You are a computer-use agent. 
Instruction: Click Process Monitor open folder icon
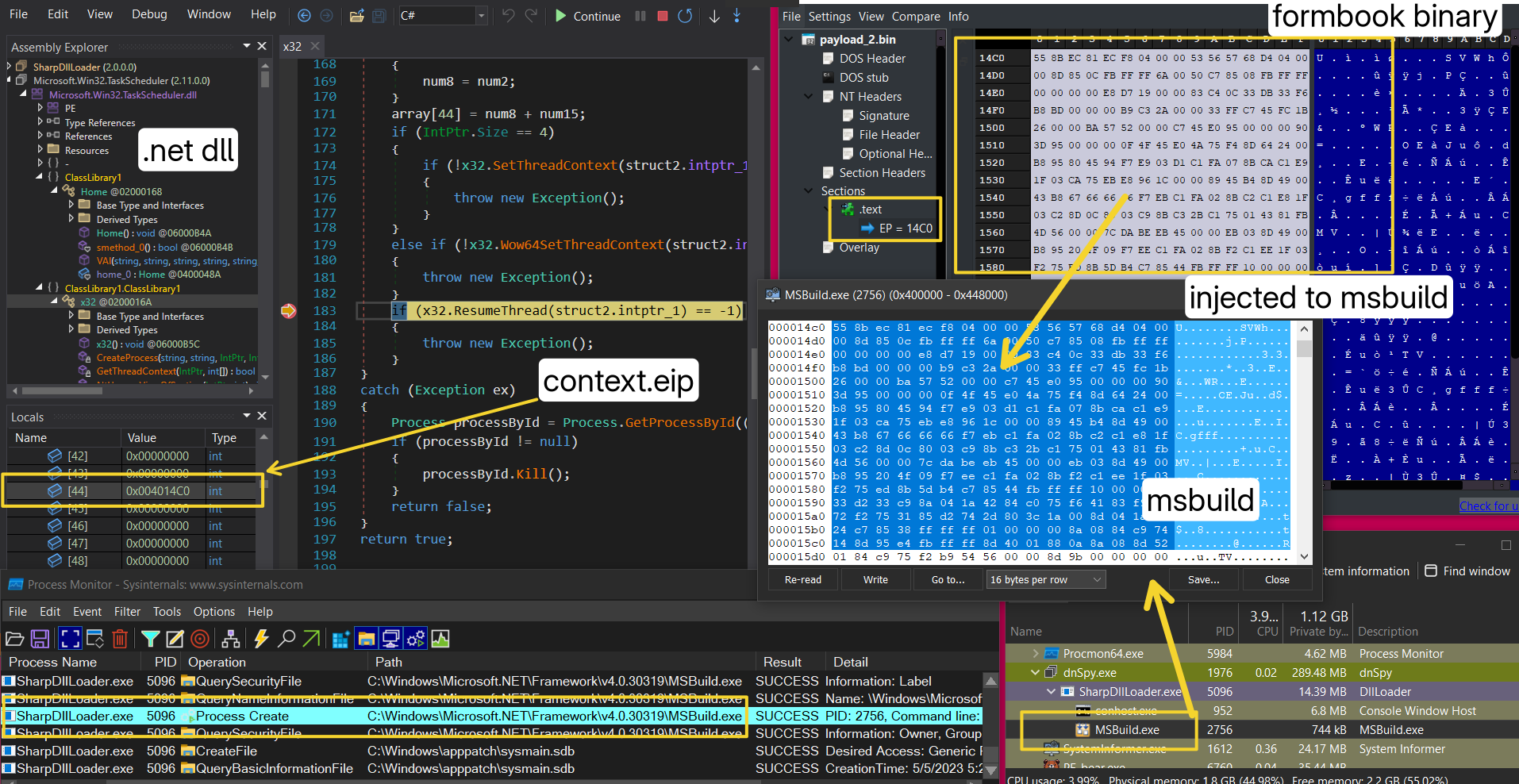coord(14,639)
